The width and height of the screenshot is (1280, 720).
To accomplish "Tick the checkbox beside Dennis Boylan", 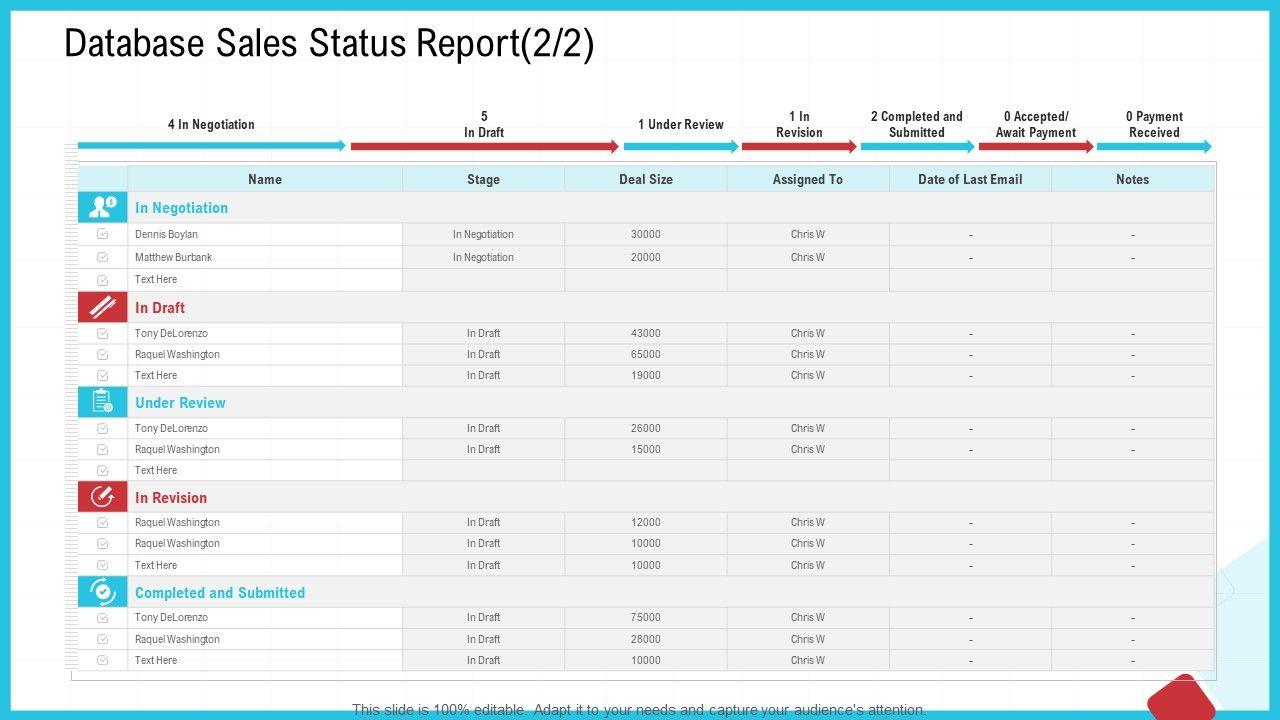I will (103, 234).
